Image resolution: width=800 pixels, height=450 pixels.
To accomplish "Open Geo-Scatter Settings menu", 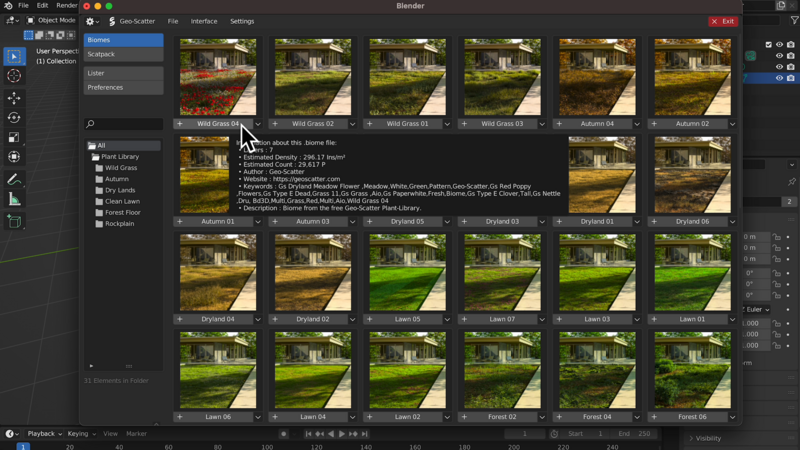I will click(x=242, y=21).
